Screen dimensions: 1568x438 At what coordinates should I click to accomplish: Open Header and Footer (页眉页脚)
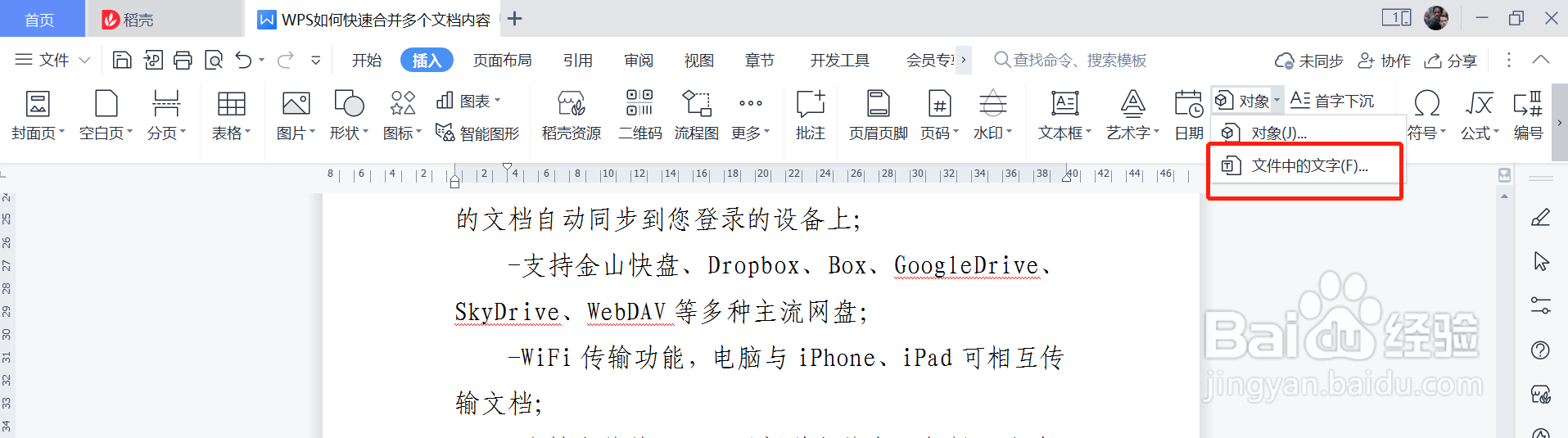click(x=879, y=115)
